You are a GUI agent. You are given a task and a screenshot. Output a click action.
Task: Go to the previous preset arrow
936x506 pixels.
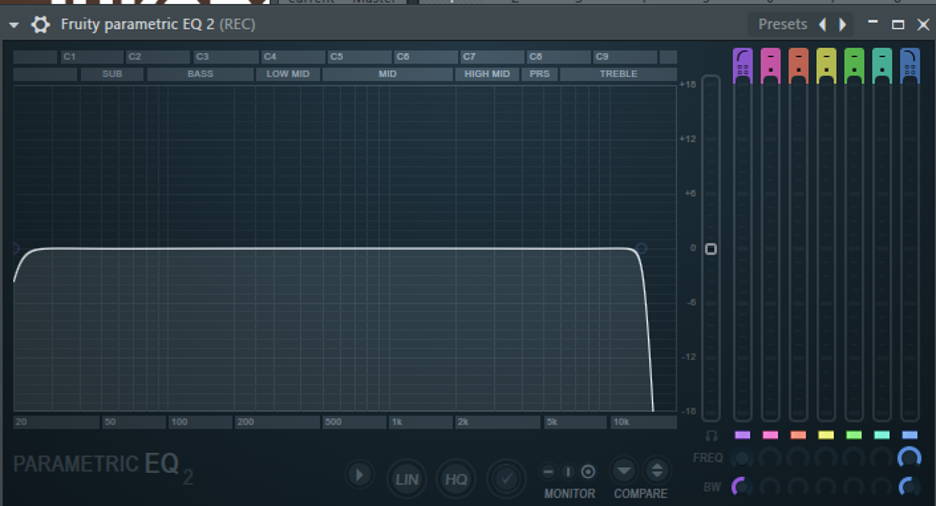pos(823,24)
